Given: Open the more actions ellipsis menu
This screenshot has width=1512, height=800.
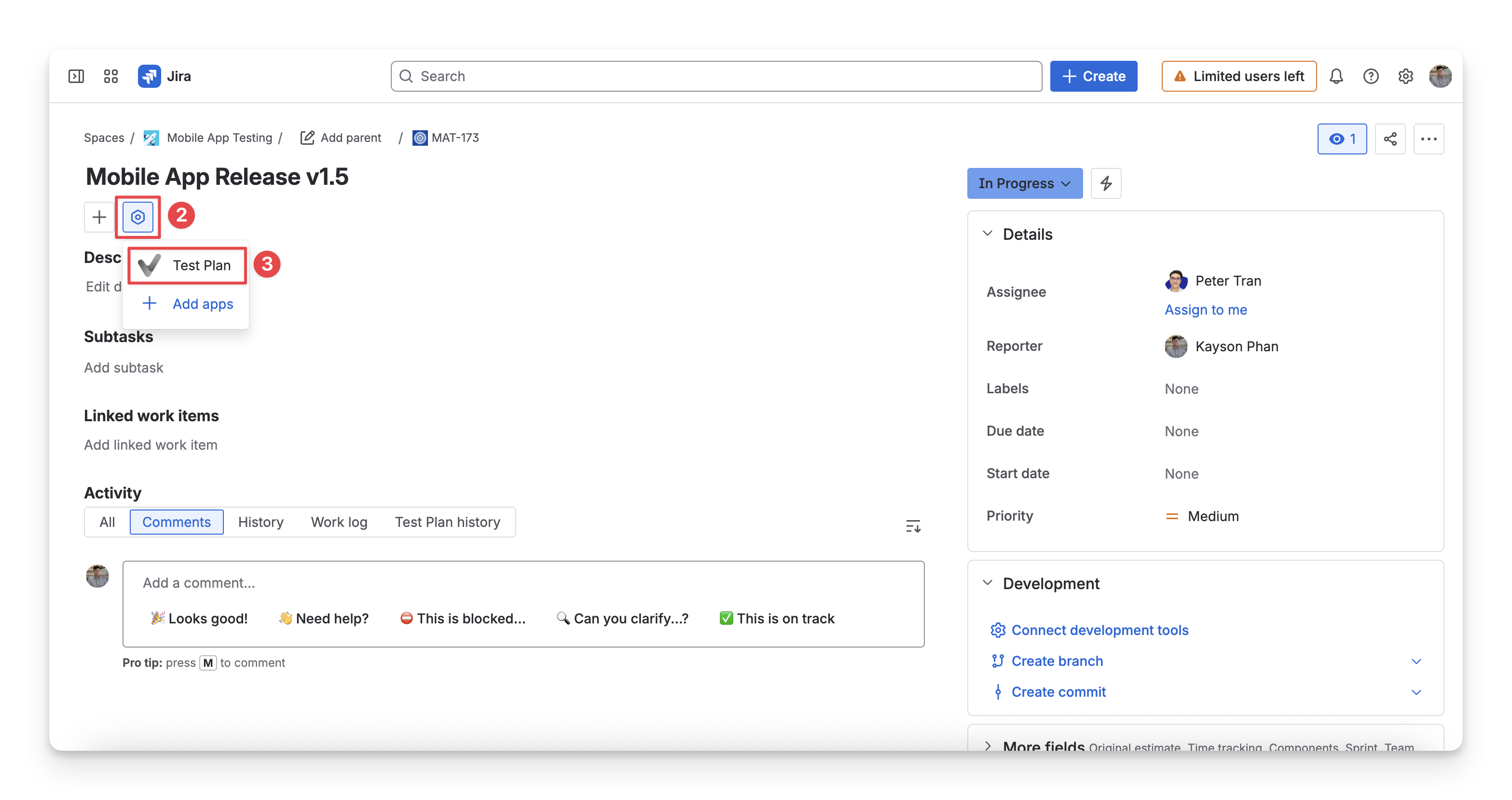Looking at the screenshot, I should [1429, 139].
